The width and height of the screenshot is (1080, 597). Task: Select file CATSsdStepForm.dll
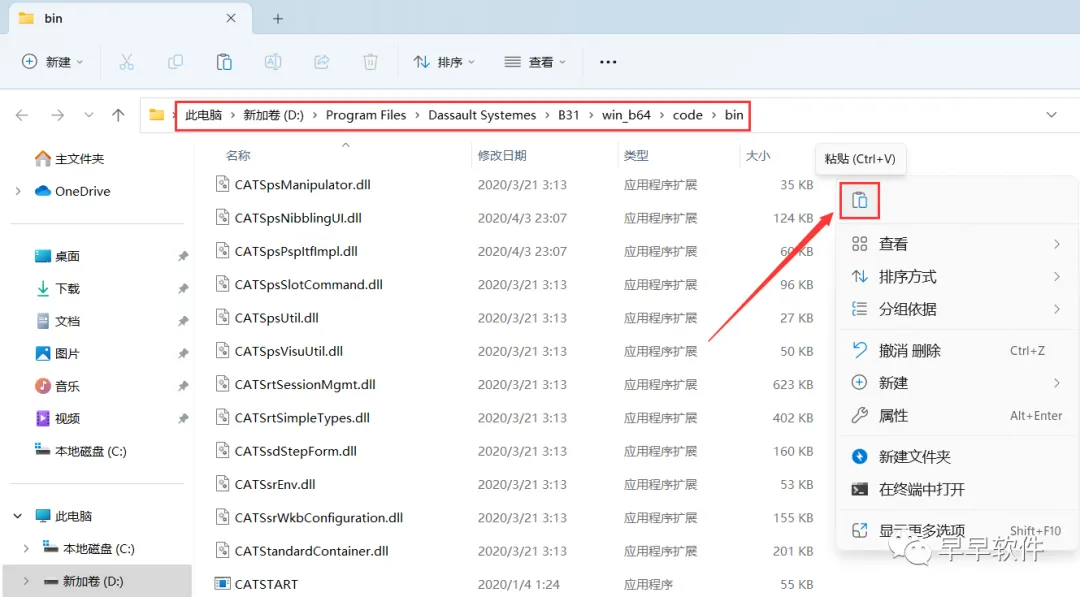[x=295, y=451]
